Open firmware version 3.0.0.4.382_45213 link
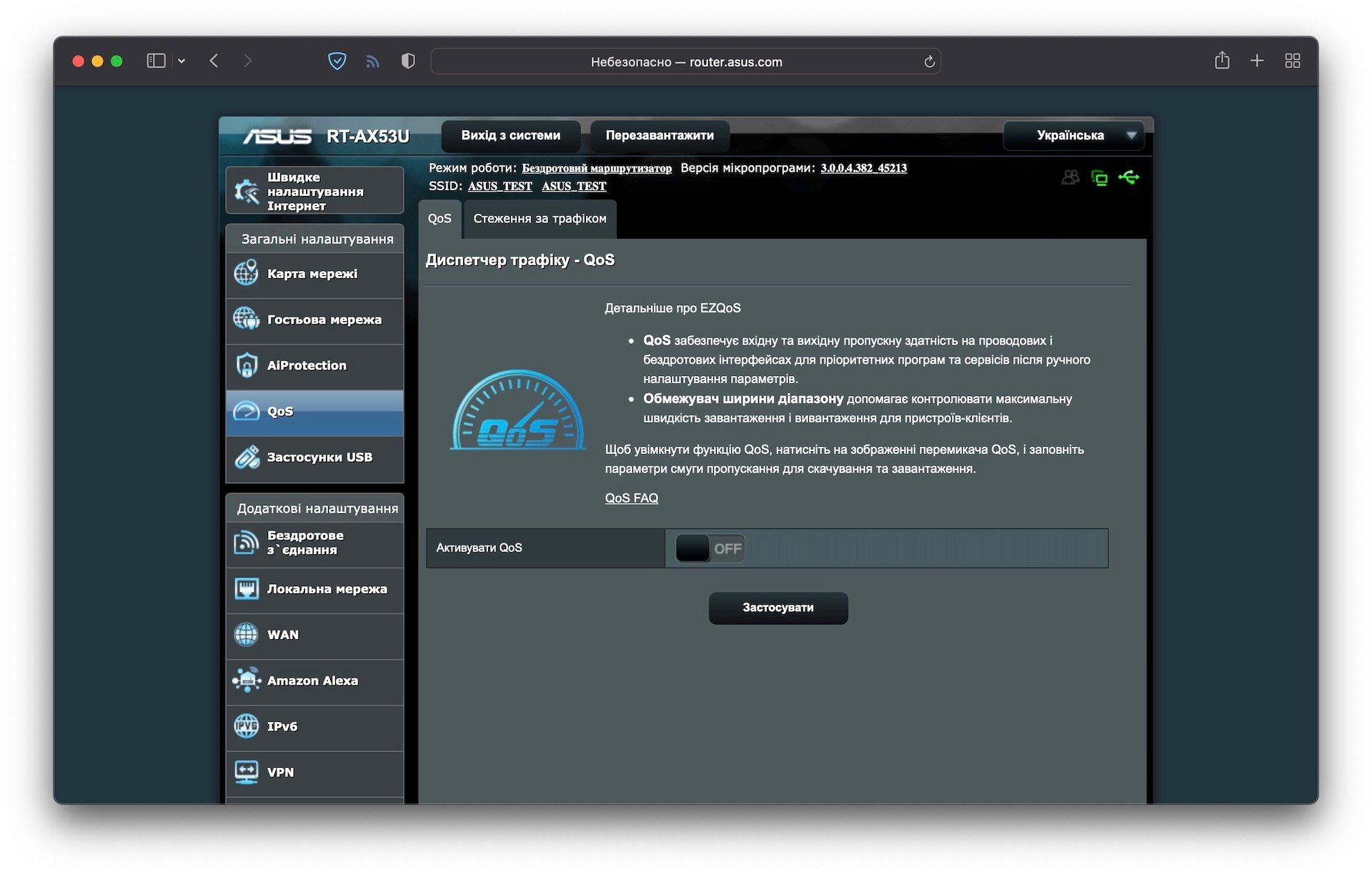 863,168
